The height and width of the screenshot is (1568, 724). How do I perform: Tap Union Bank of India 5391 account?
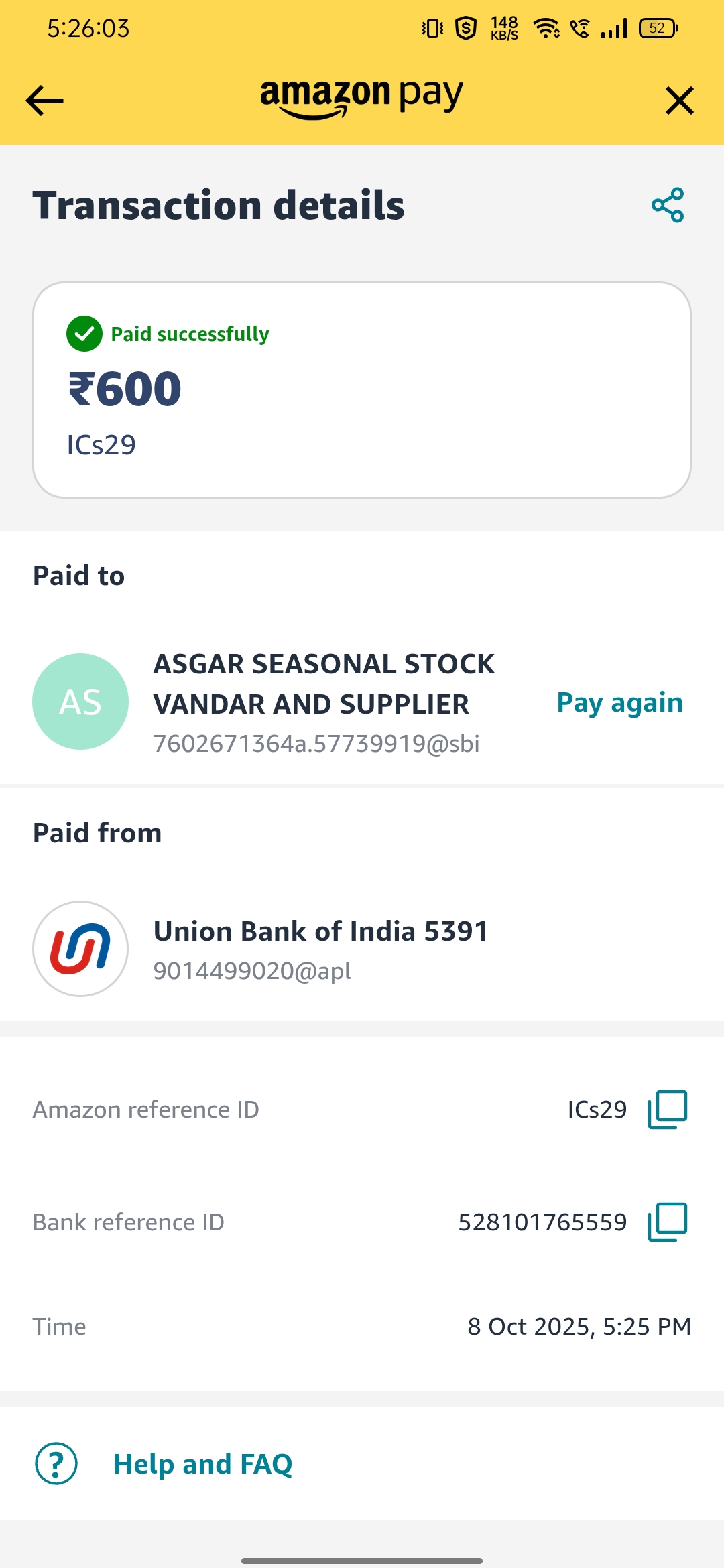point(320,931)
